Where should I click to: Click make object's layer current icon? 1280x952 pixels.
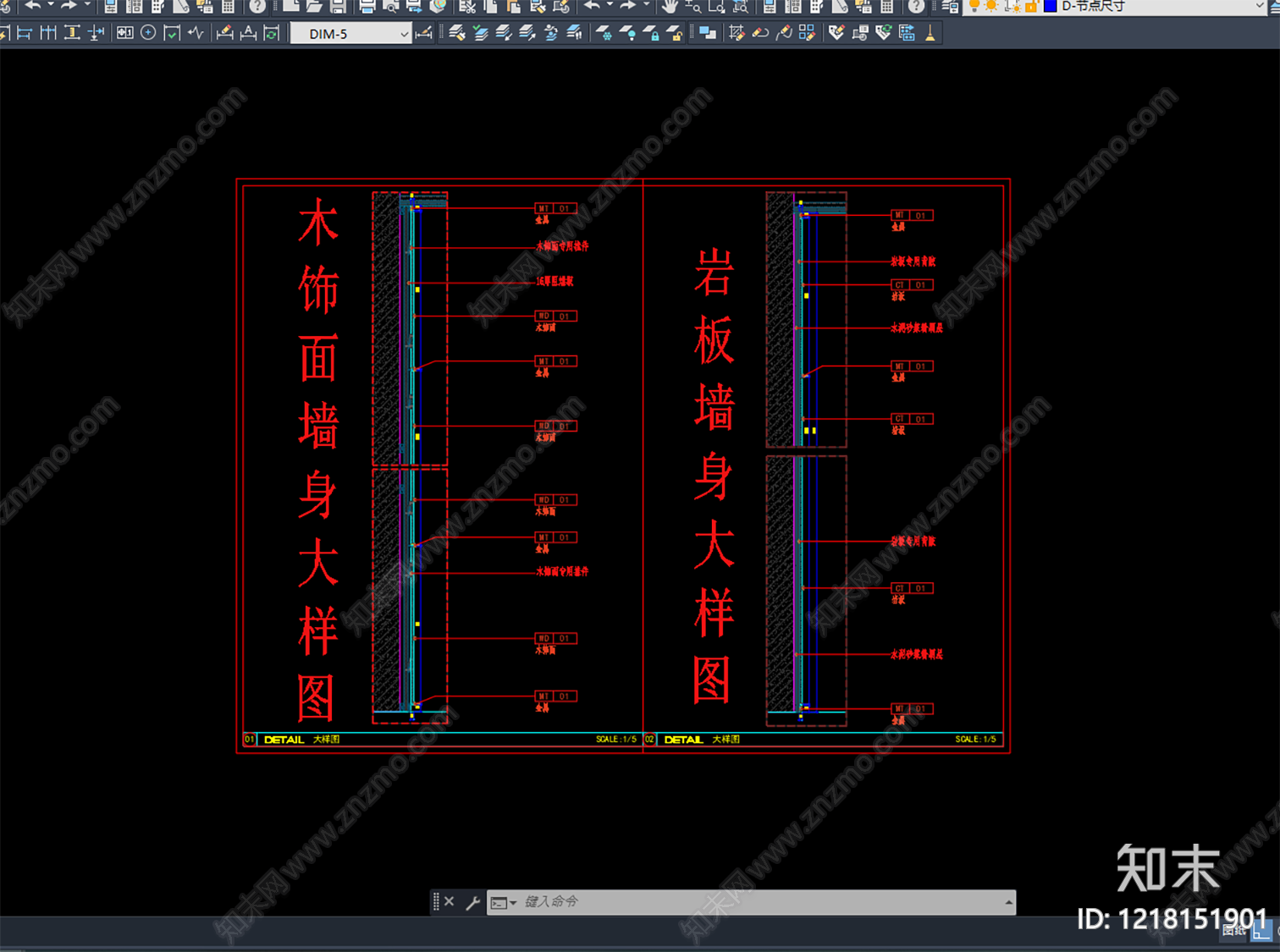click(481, 33)
